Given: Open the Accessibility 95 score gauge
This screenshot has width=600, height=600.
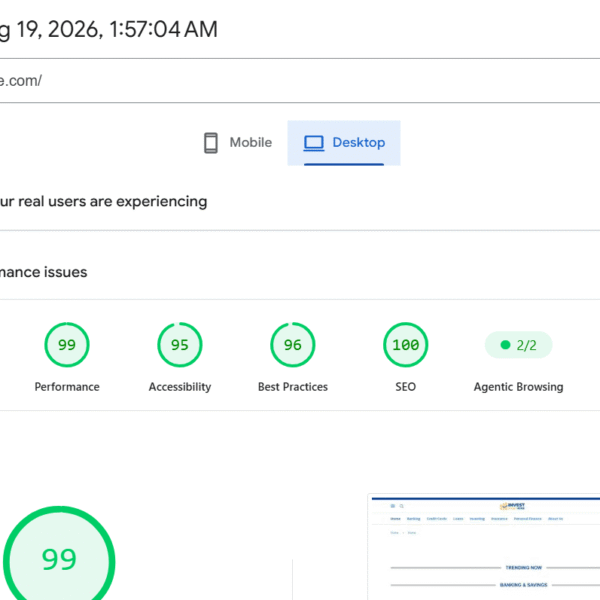Looking at the screenshot, I should pyautogui.click(x=180, y=345).
